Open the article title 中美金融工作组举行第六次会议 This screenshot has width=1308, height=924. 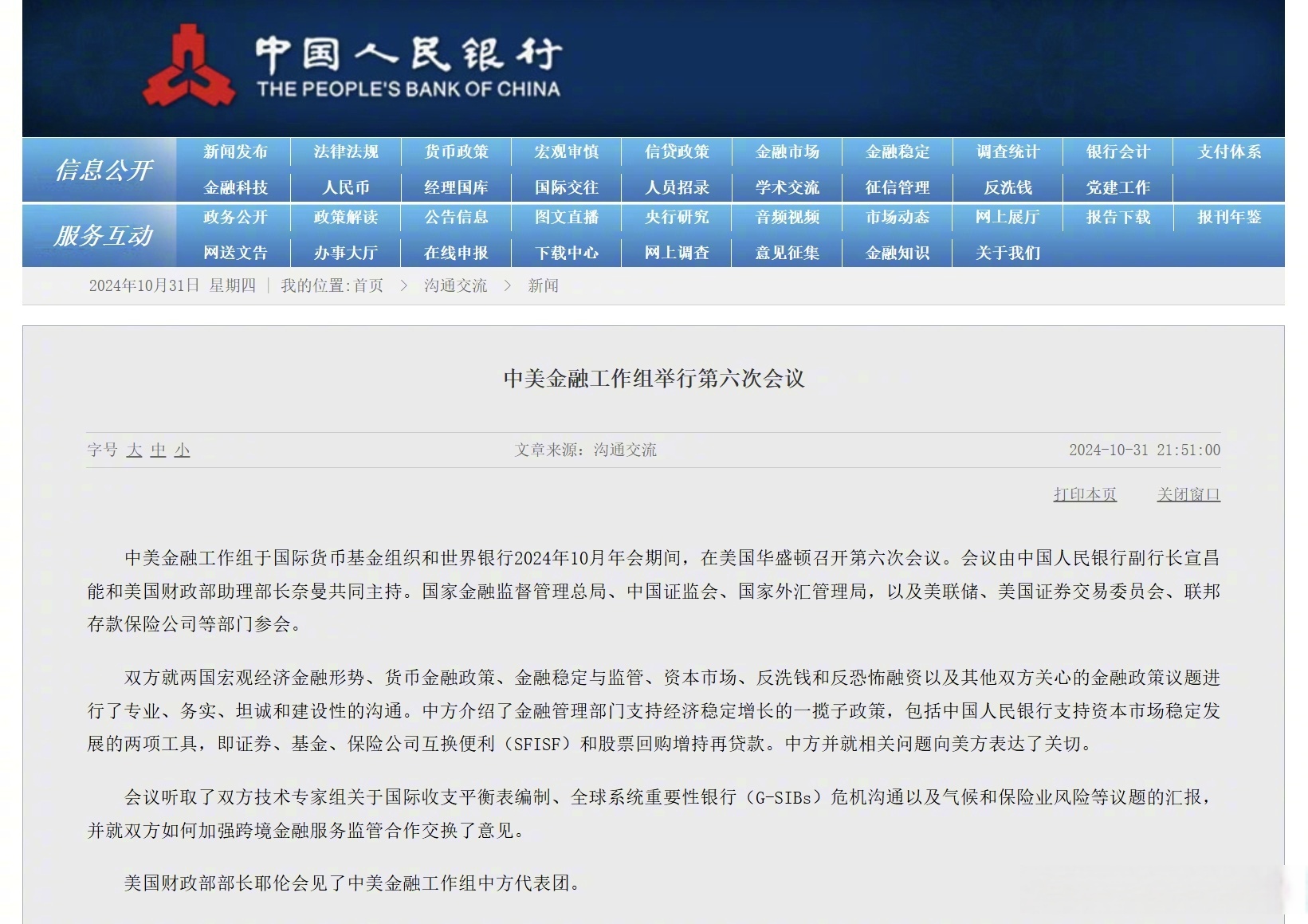654,380
